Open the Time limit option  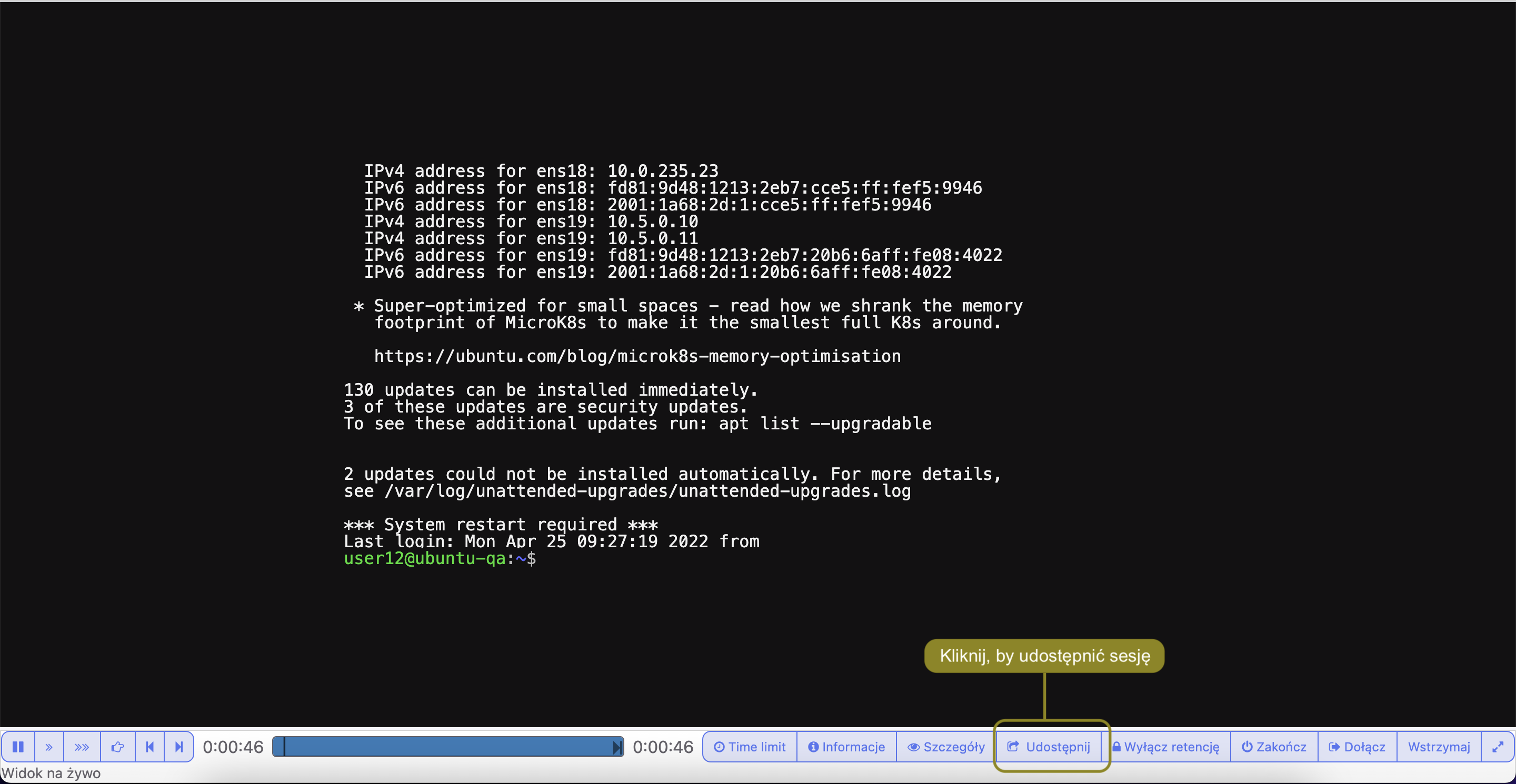click(750, 746)
